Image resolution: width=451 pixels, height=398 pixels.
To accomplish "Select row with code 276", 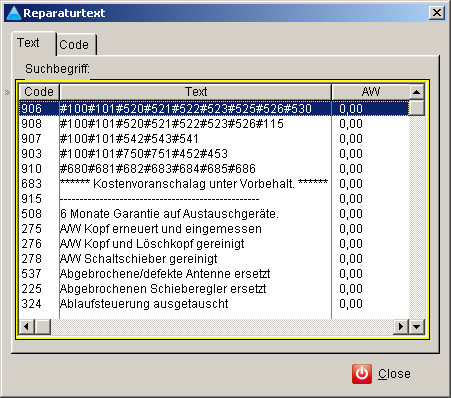I will tap(214, 244).
